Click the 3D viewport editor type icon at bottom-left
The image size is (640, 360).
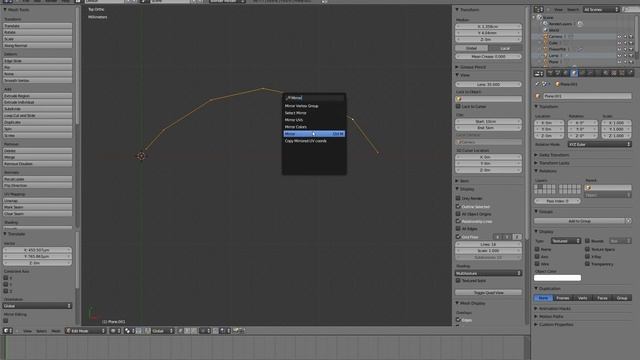[x=7, y=331]
